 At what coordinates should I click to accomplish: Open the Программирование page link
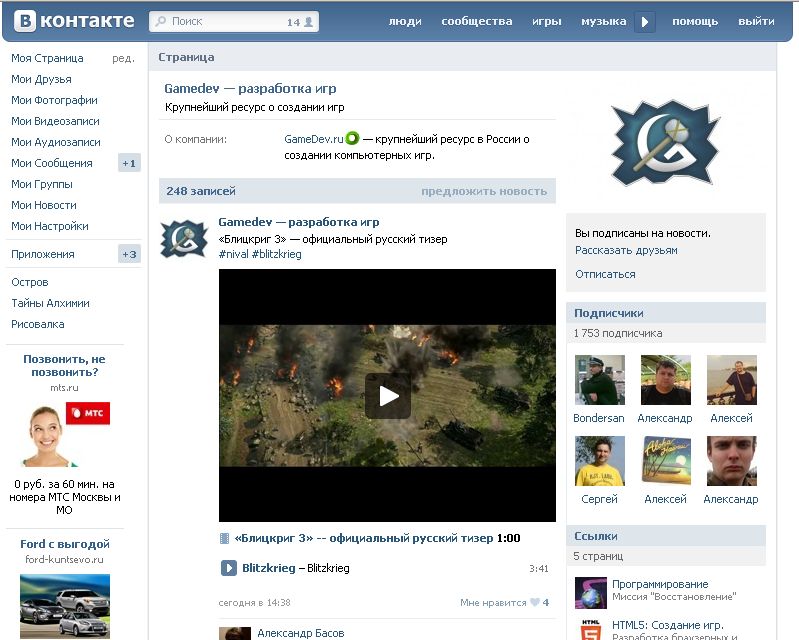point(660,584)
